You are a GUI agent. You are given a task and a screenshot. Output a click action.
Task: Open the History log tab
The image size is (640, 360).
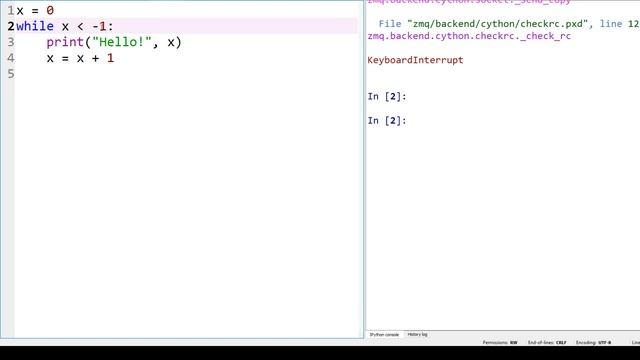coord(417,334)
